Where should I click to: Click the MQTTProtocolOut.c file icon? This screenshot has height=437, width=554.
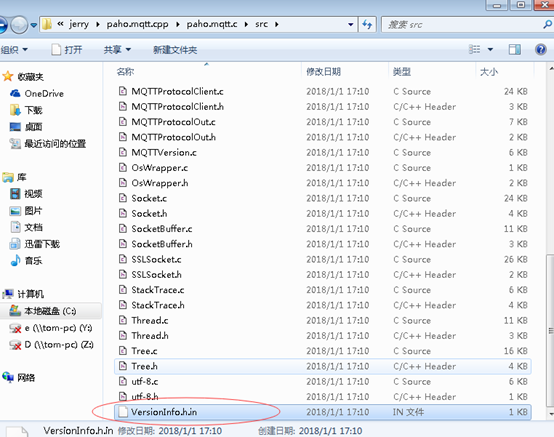pos(123,122)
